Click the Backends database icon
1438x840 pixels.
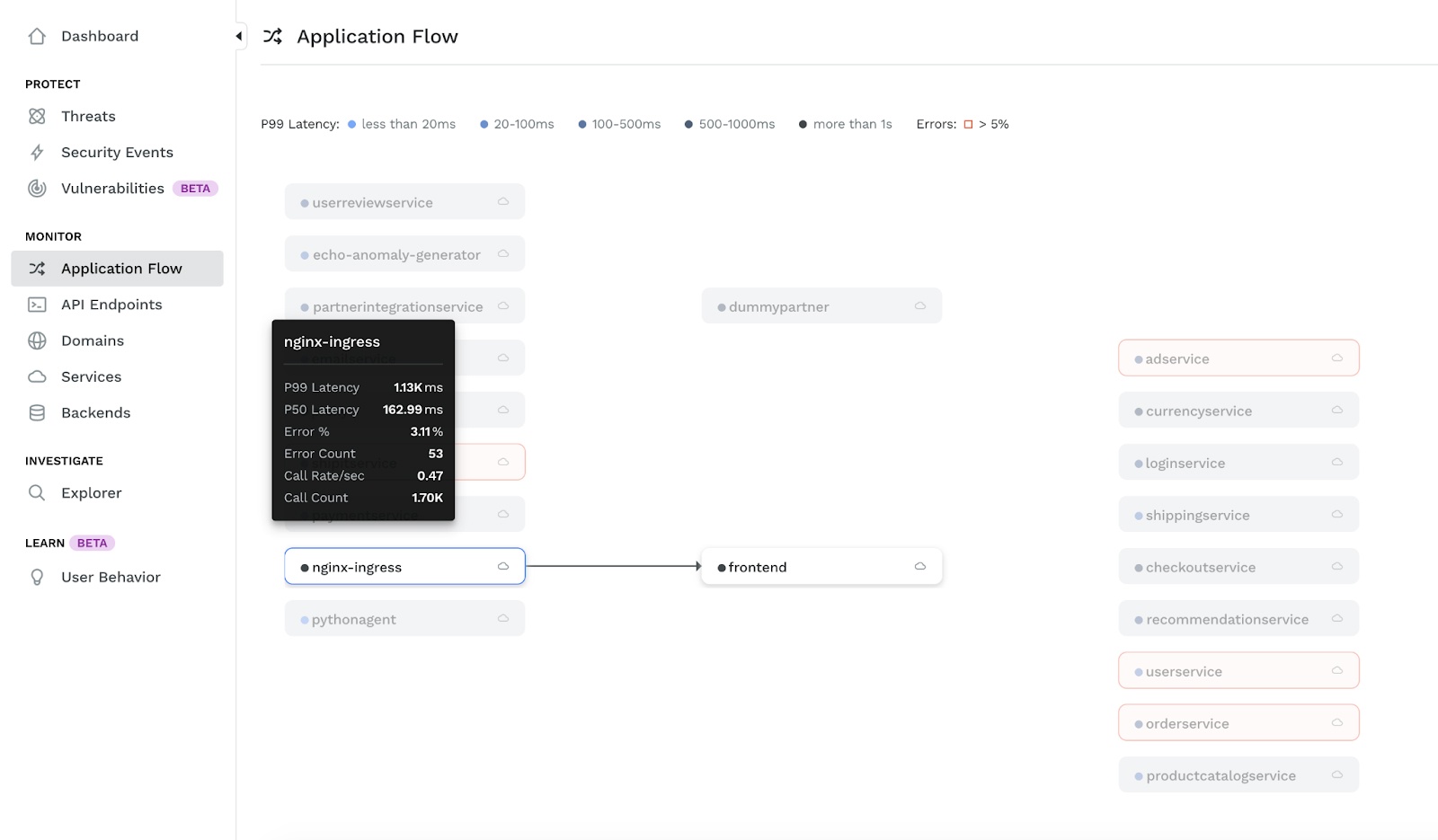click(x=37, y=412)
